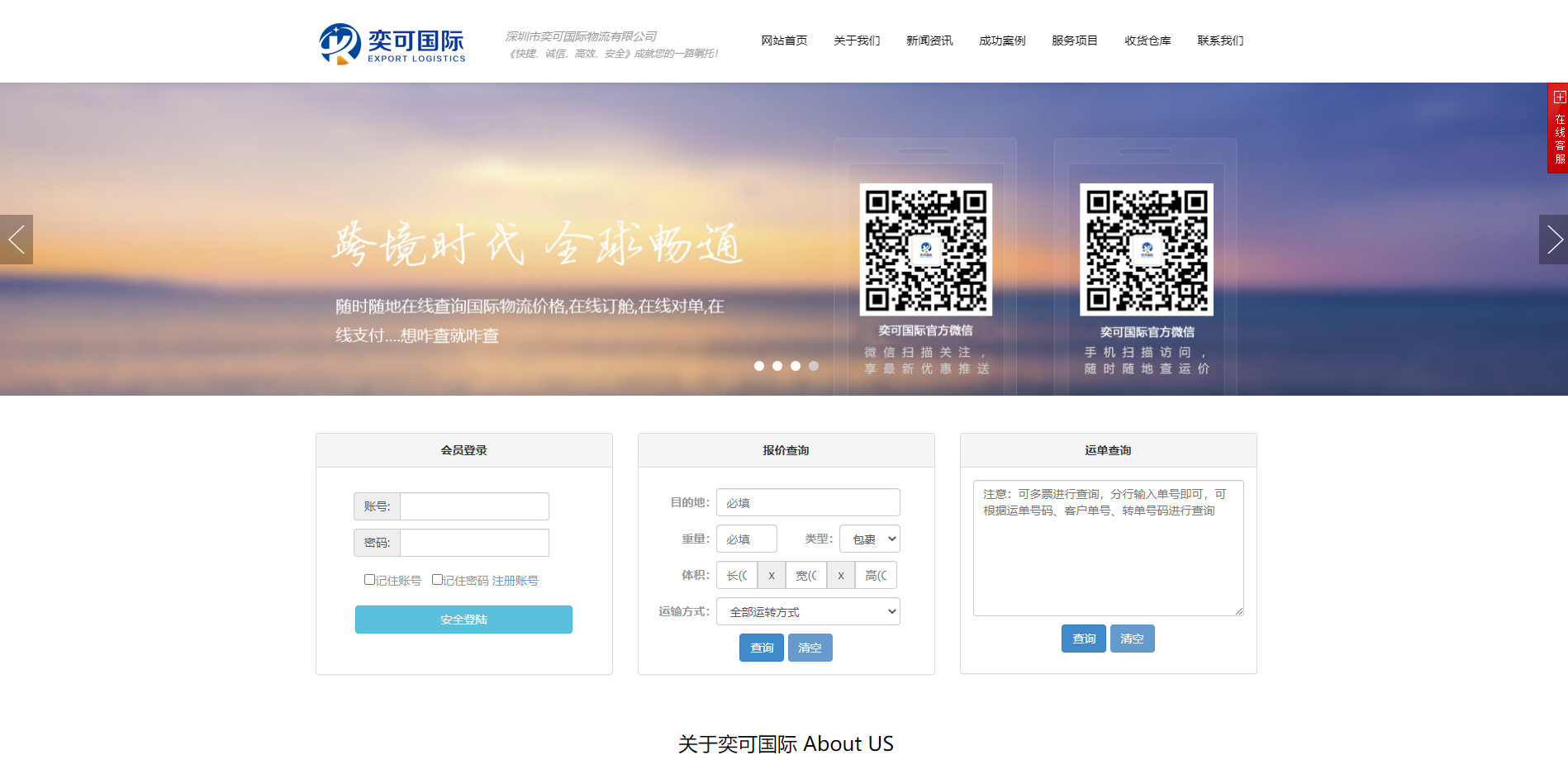Click the right carousel arrow
This screenshot has width=1568, height=774.
(x=1555, y=239)
